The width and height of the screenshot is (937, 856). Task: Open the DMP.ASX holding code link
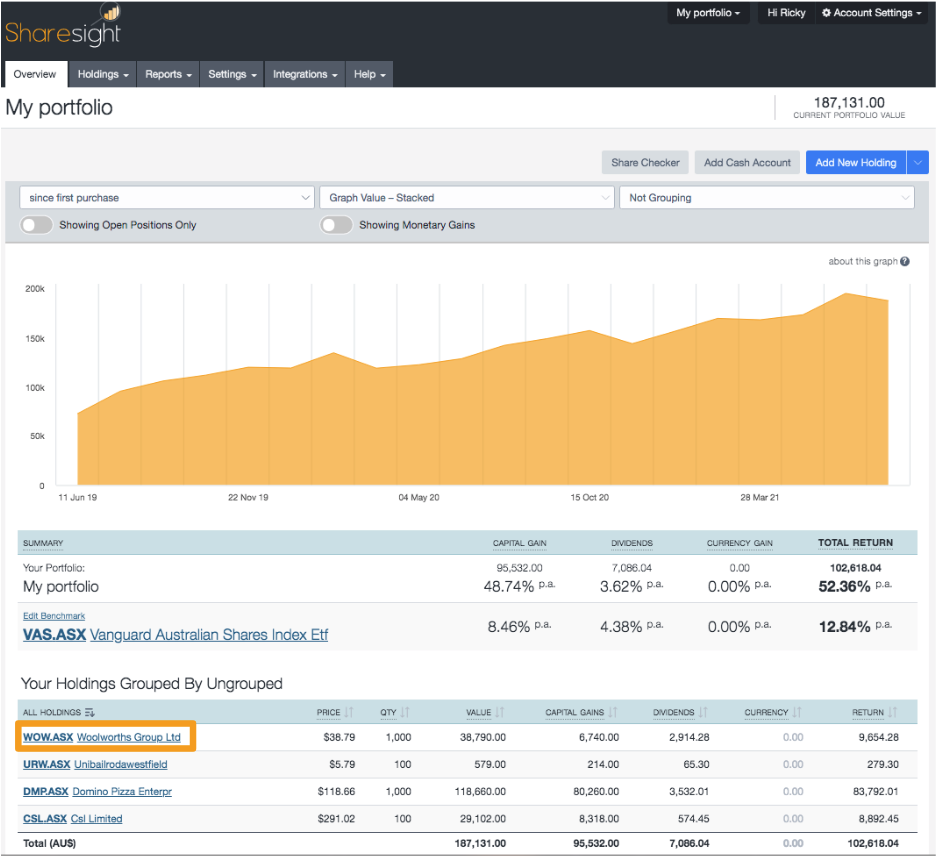point(45,791)
